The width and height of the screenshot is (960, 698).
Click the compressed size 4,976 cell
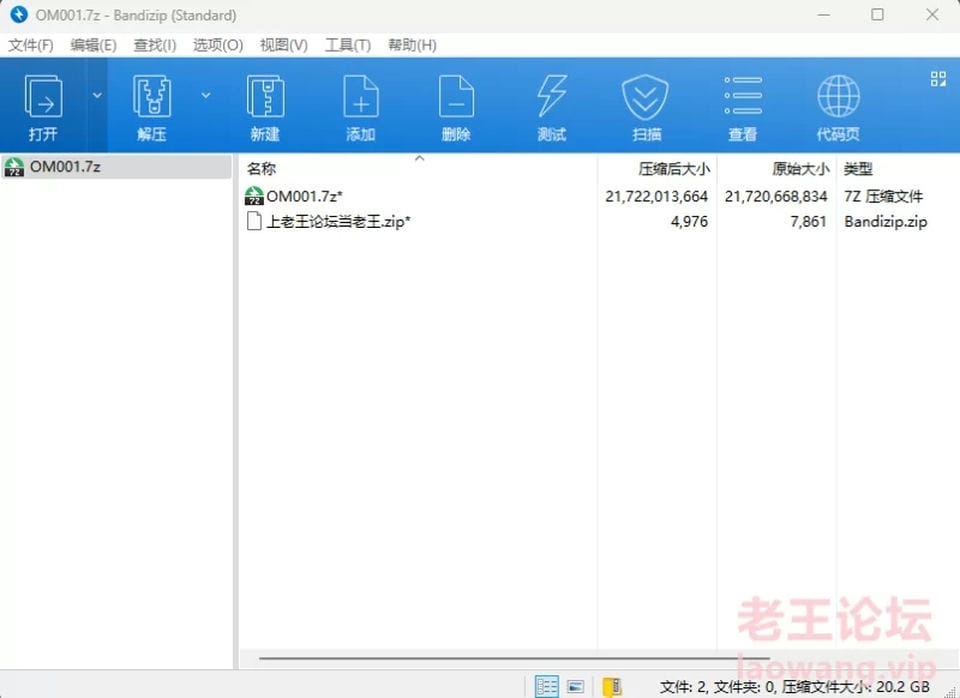click(x=689, y=222)
